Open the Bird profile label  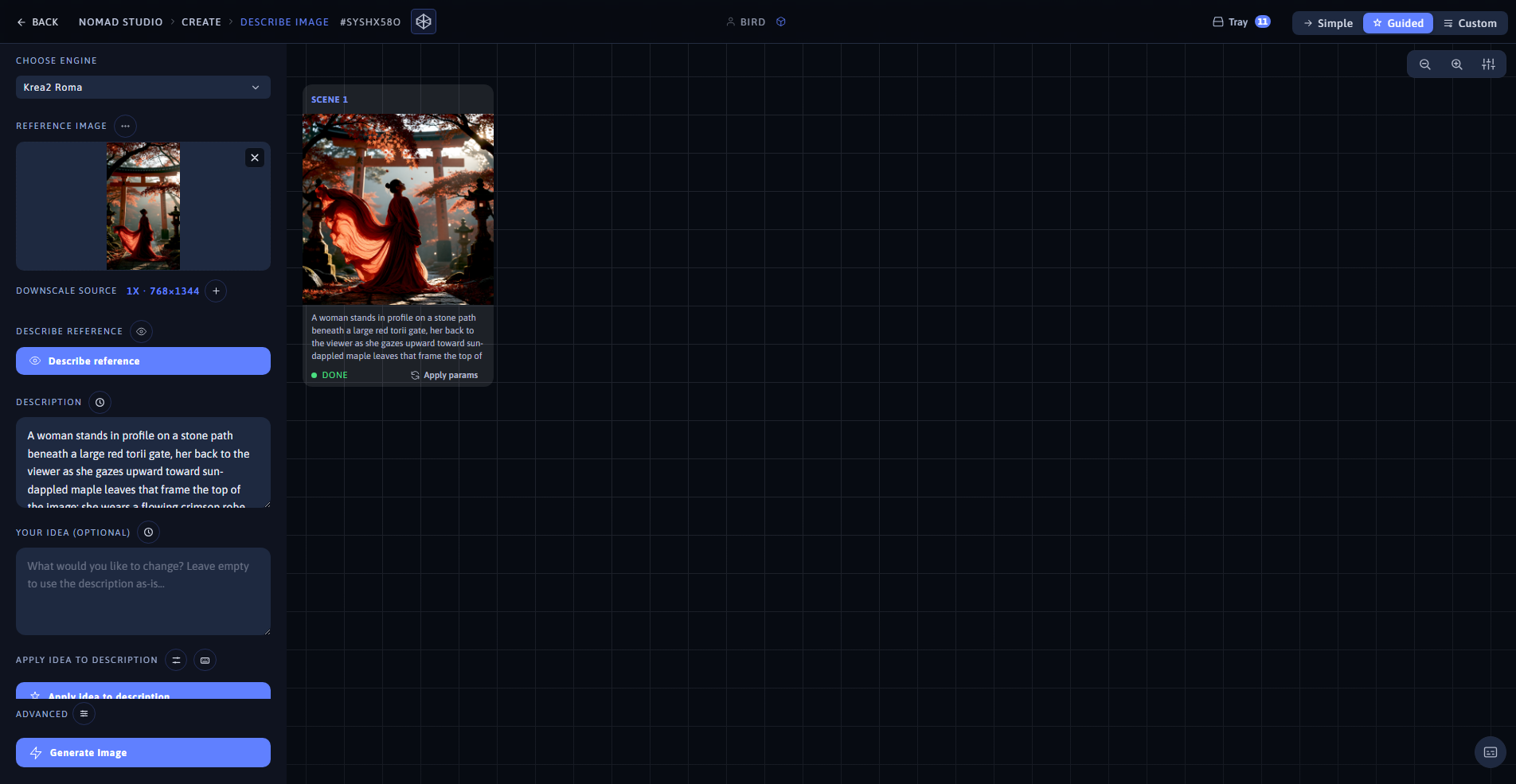[746, 22]
